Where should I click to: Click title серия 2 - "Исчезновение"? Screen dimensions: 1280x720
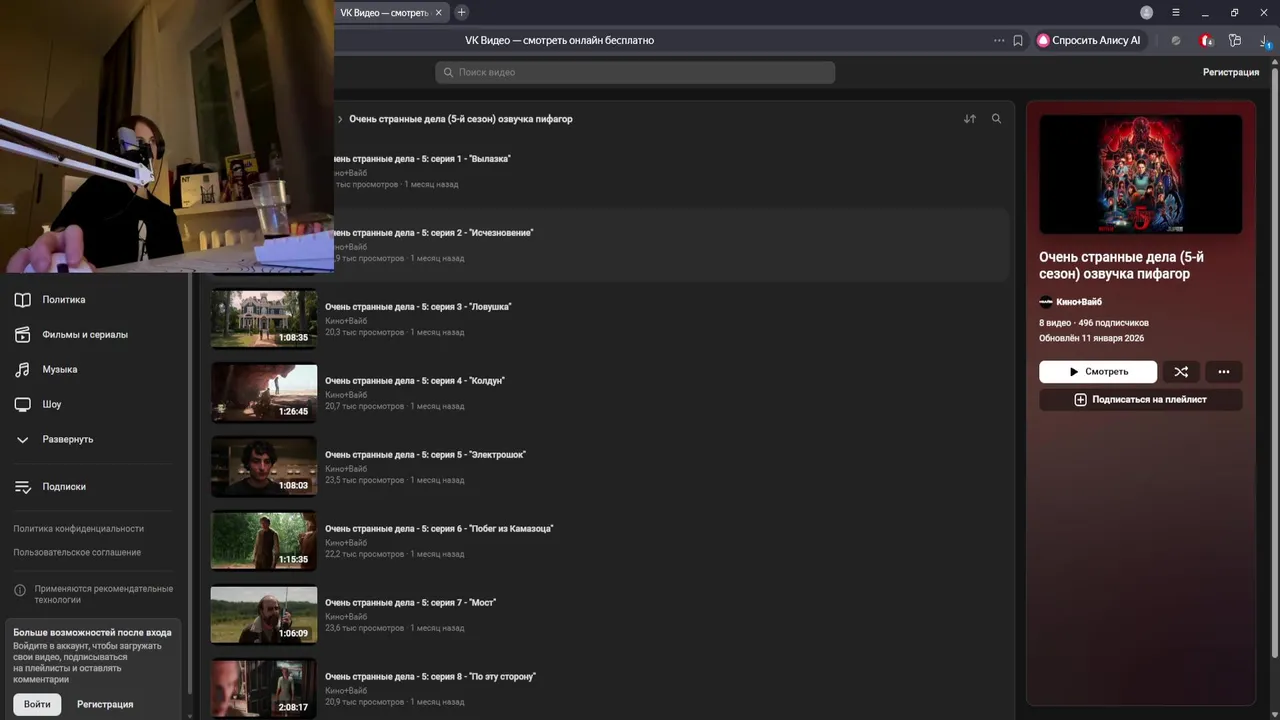tap(433, 233)
